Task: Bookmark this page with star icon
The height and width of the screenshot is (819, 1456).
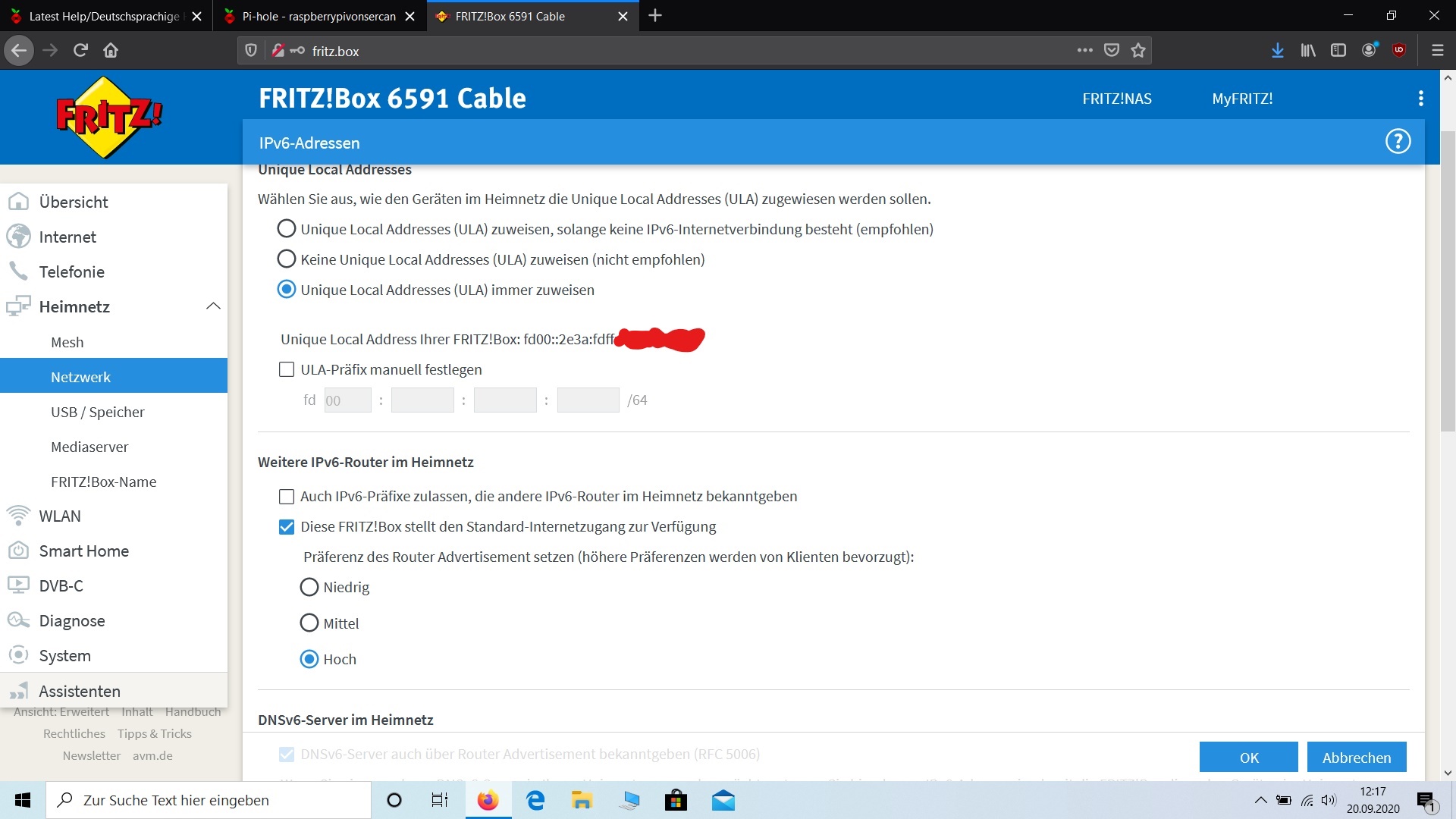Action: (1137, 51)
